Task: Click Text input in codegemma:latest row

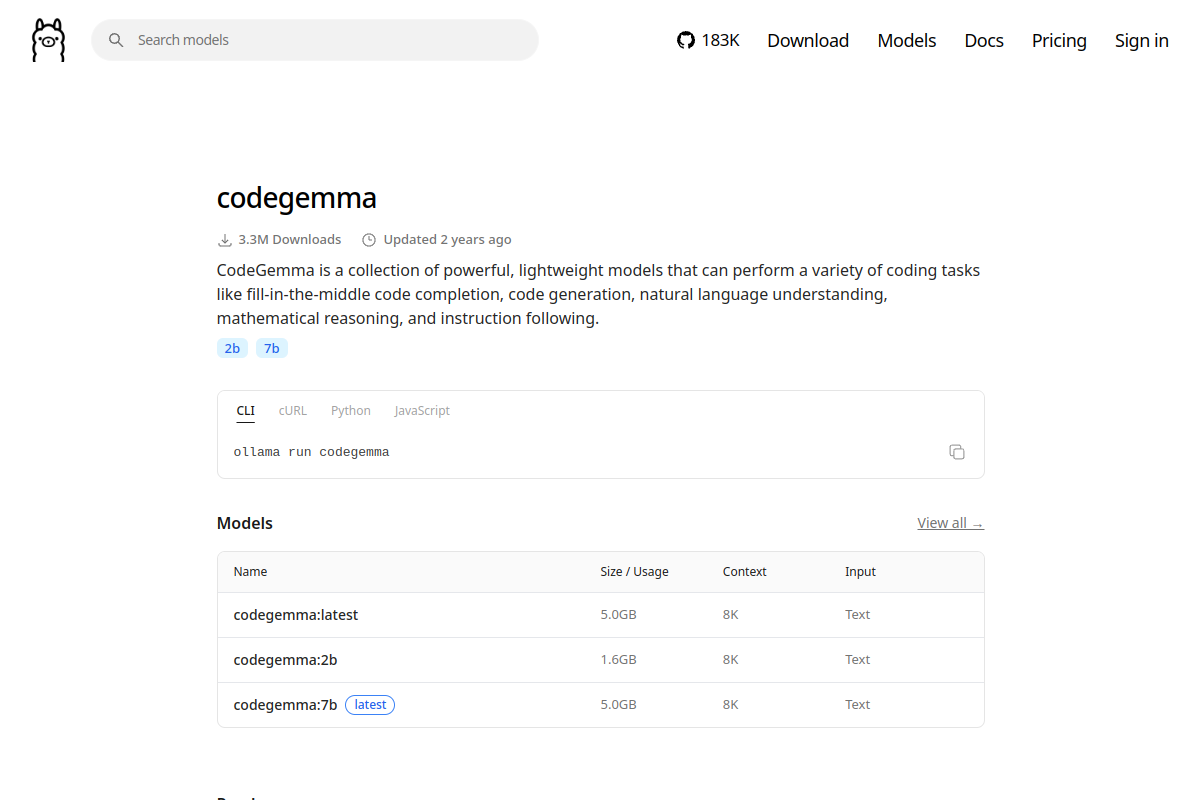Action: [858, 615]
